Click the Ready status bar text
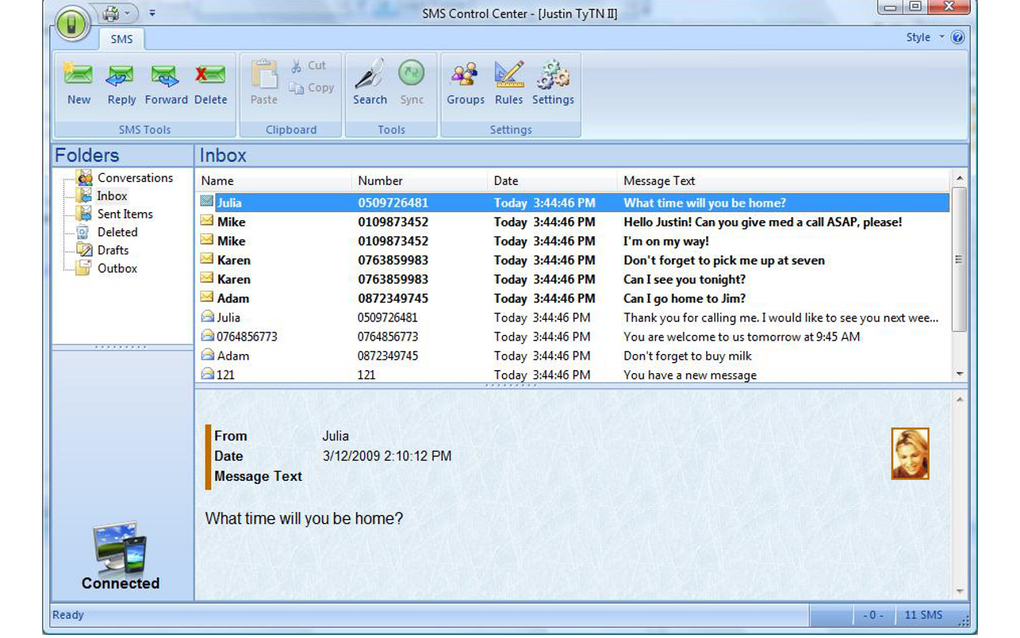 (68, 615)
